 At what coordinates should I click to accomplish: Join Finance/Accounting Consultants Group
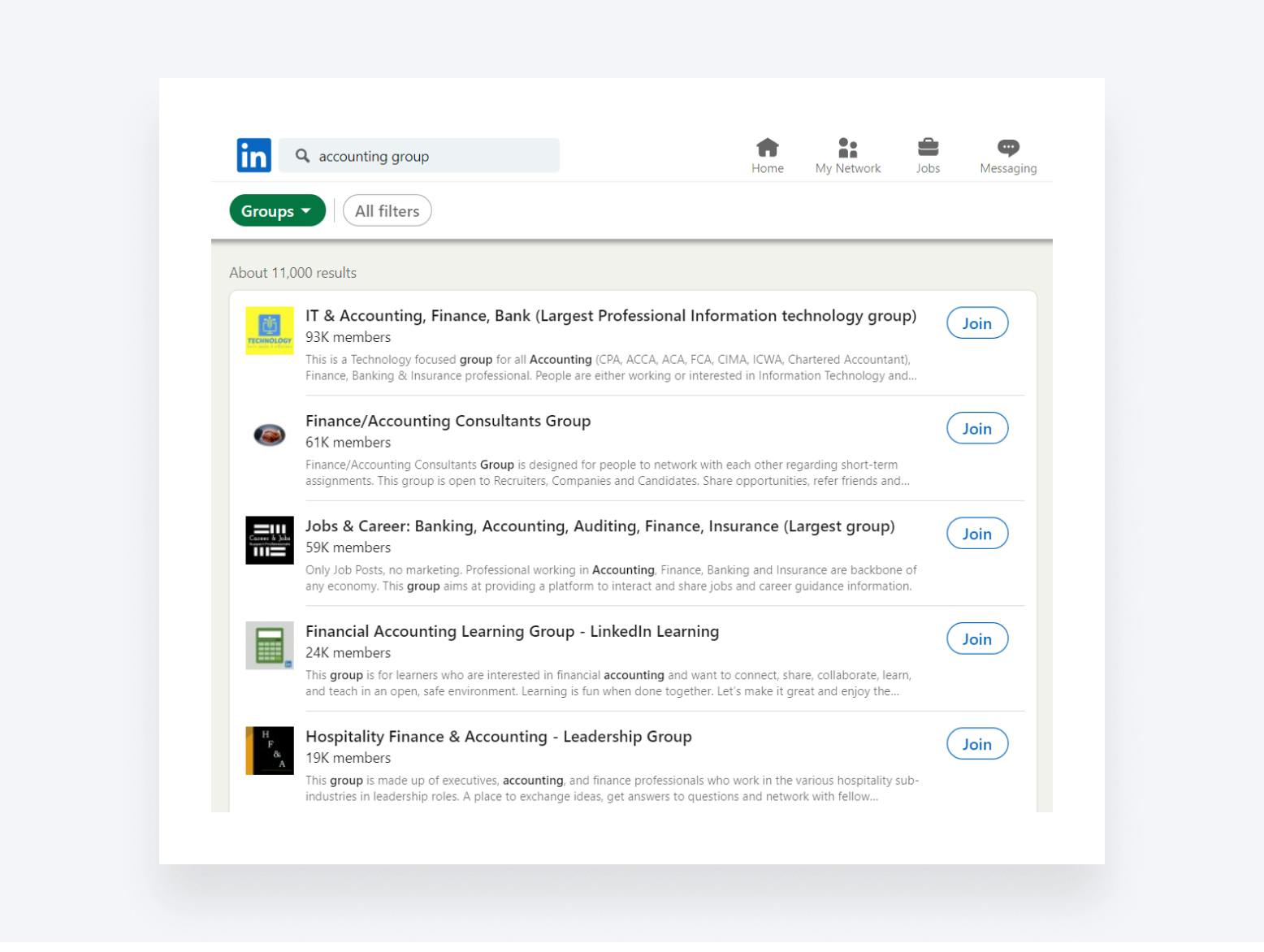(x=976, y=429)
